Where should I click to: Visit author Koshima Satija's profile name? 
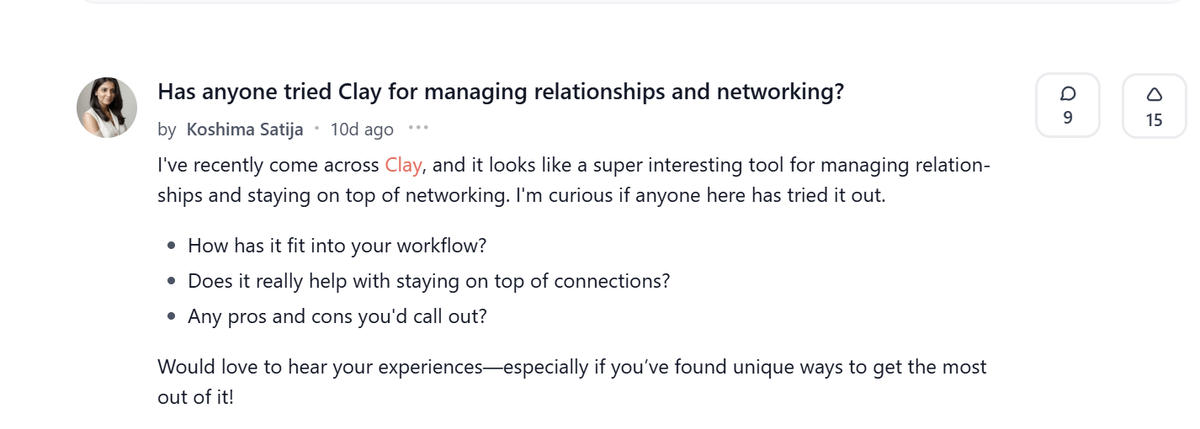coord(245,129)
